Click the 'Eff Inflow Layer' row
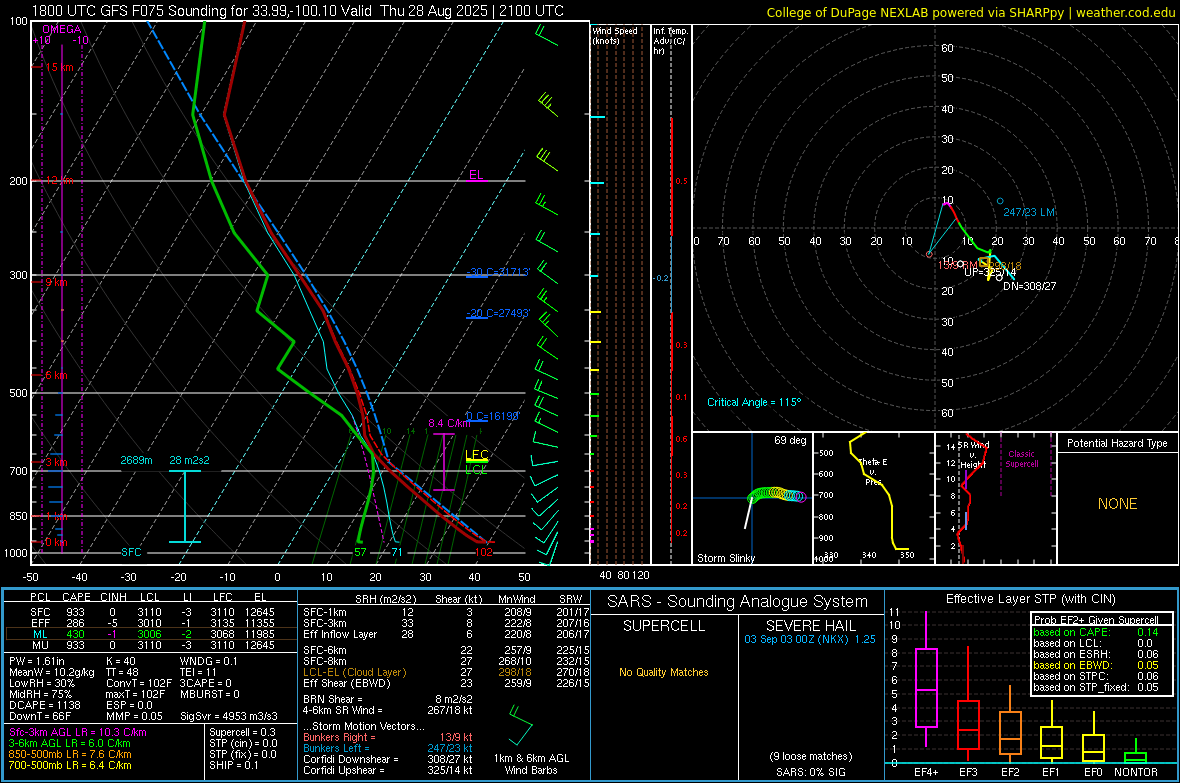The image size is (1180, 783). coord(446,634)
